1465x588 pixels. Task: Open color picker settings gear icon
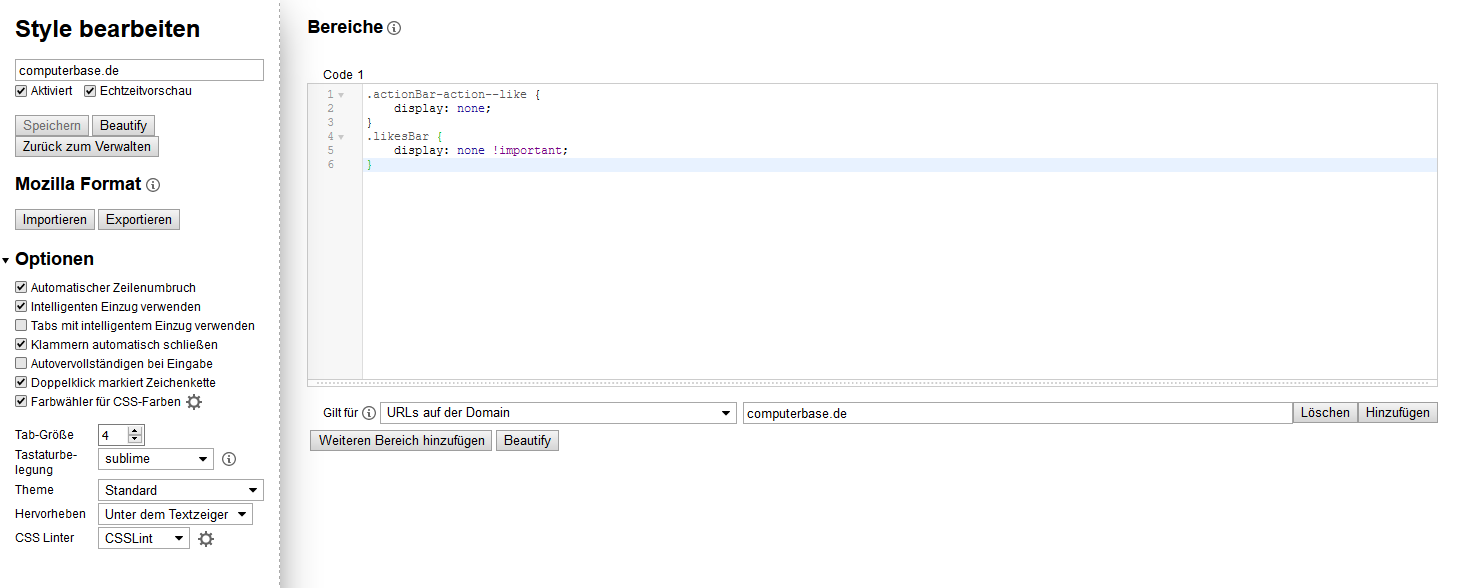[194, 402]
